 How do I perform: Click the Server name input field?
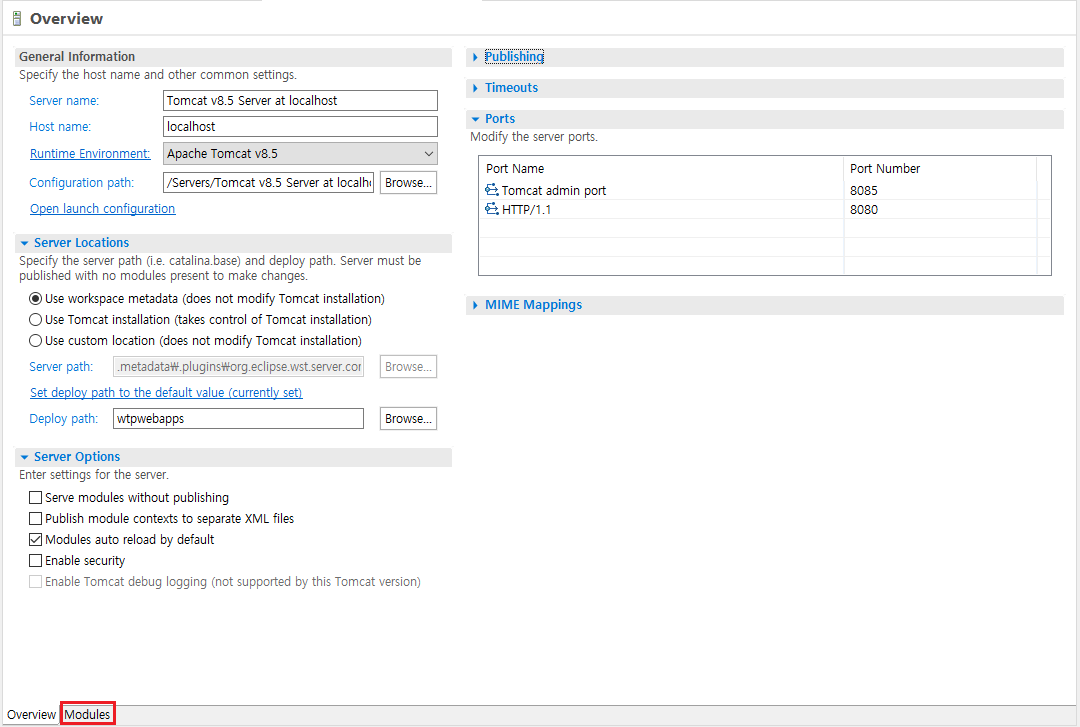click(300, 101)
